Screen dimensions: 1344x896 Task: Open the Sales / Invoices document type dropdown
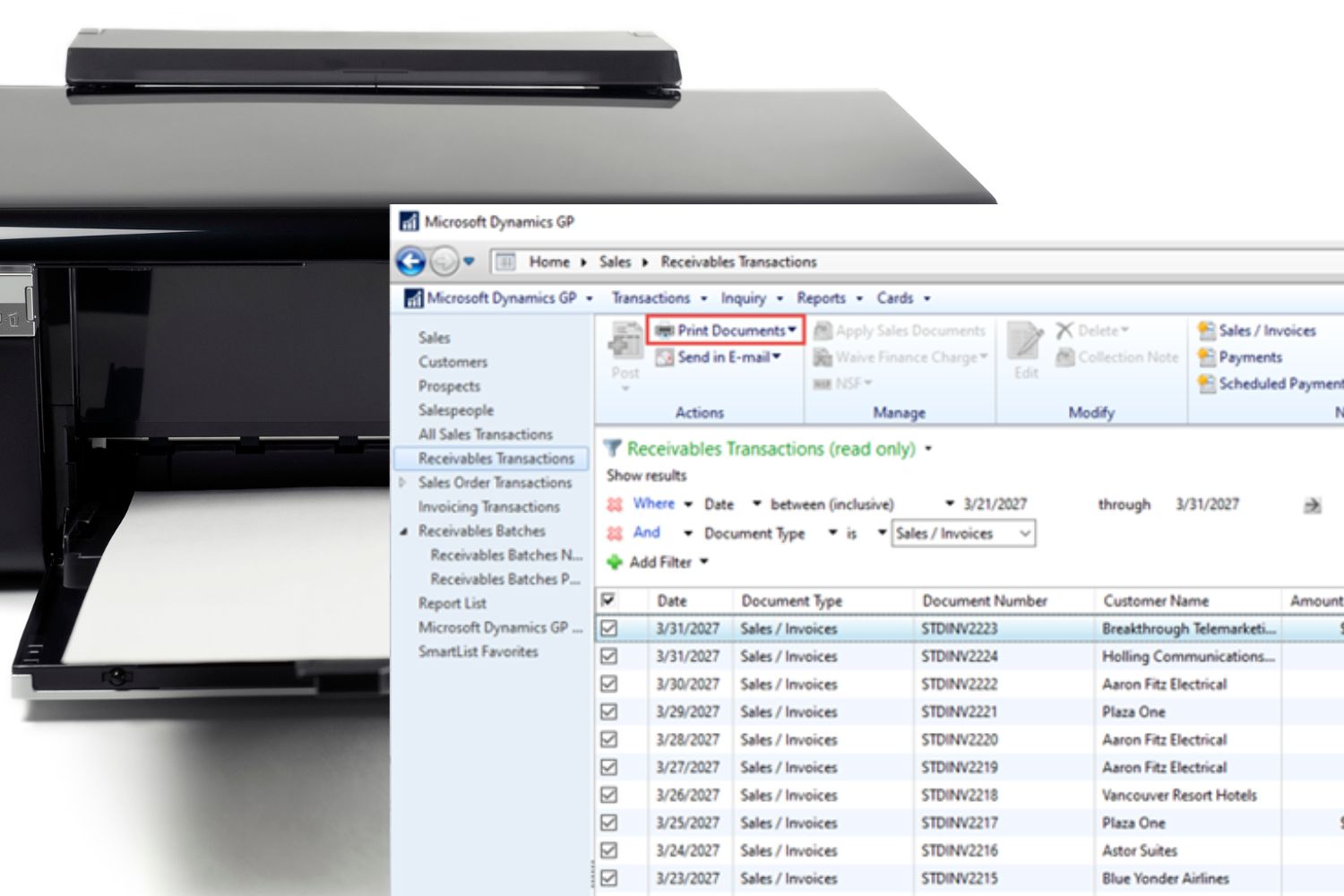coord(1025,533)
